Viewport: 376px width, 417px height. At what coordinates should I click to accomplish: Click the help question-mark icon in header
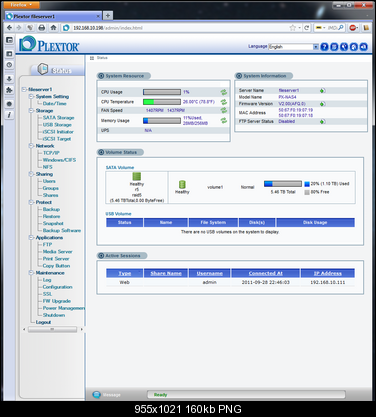pyautogui.click(x=324, y=47)
